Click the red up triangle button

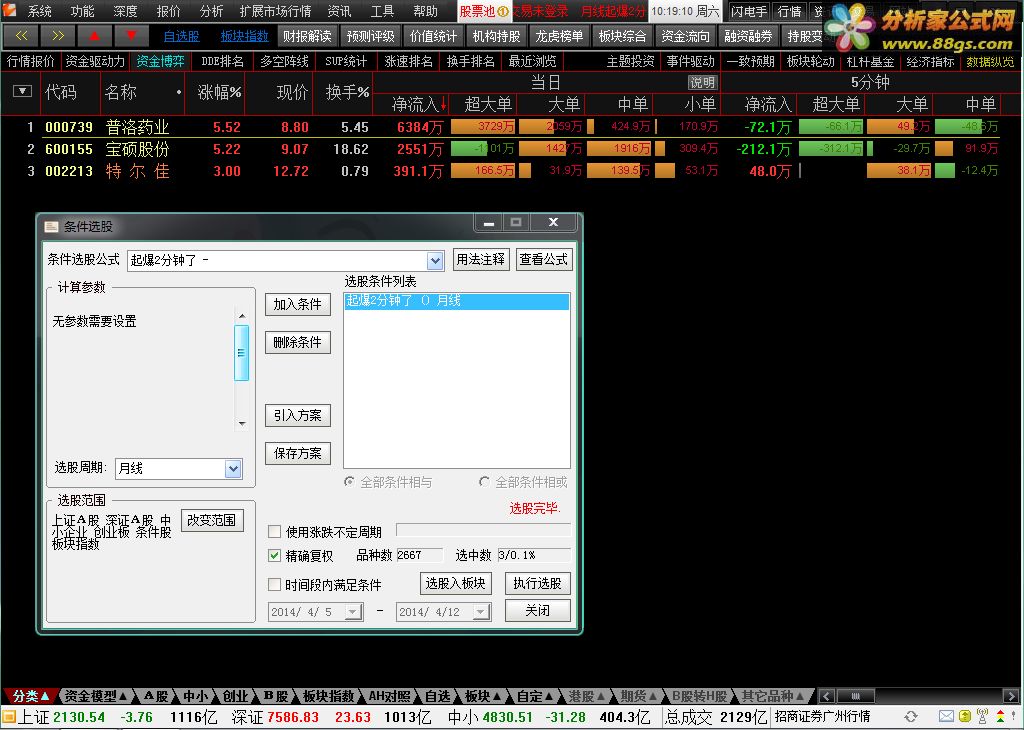tap(94, 36)
